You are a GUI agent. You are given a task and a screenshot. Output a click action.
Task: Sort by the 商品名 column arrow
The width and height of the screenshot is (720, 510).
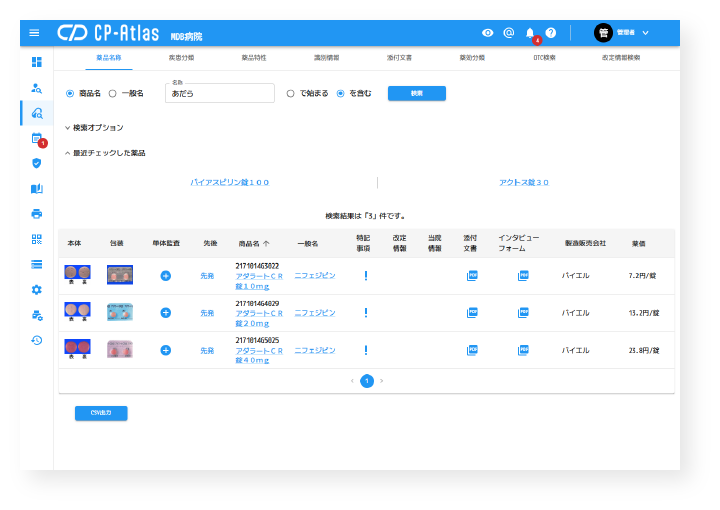[x=266, y=244]
